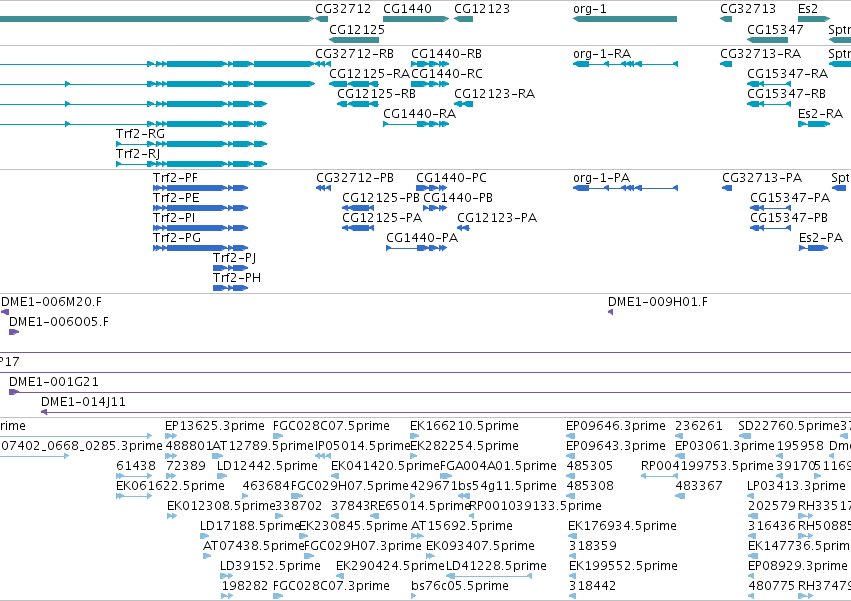Screen dimensions: 851x601
Task: Click the CG32713-PA protein label
Action: click(x=762, y=178)
